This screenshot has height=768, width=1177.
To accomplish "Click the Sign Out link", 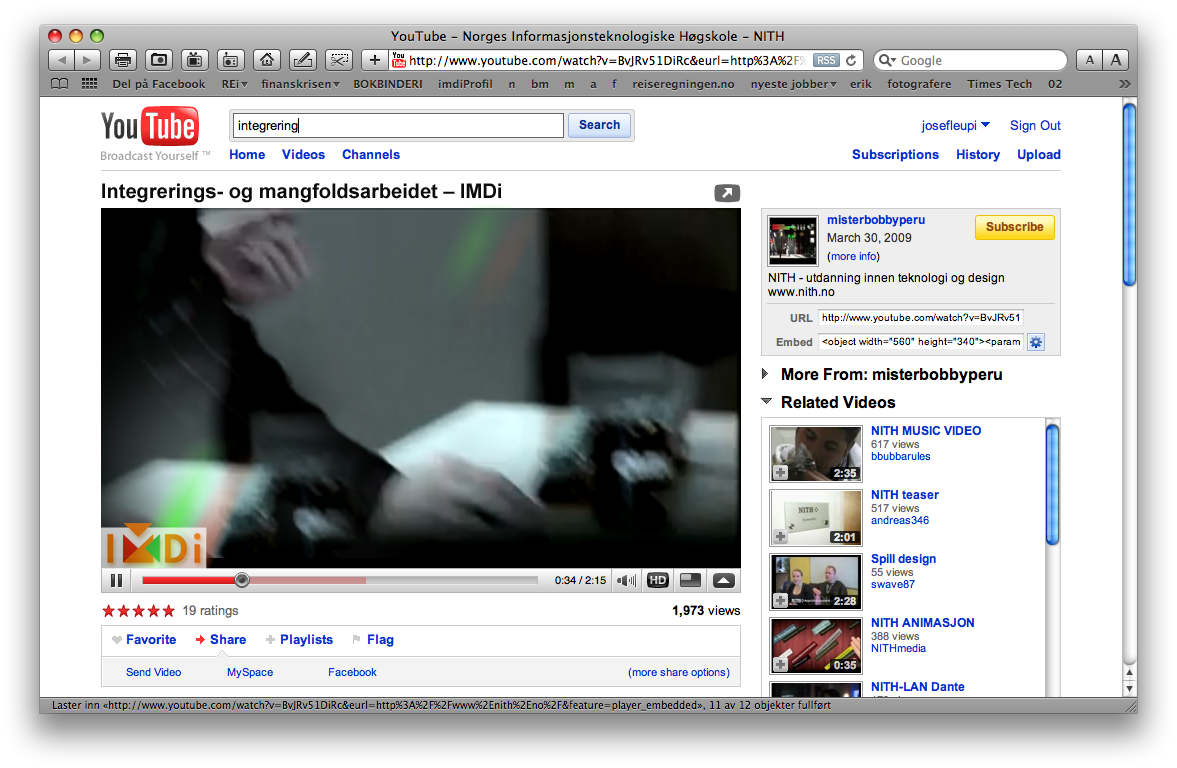I will (x=1035, y=125).
